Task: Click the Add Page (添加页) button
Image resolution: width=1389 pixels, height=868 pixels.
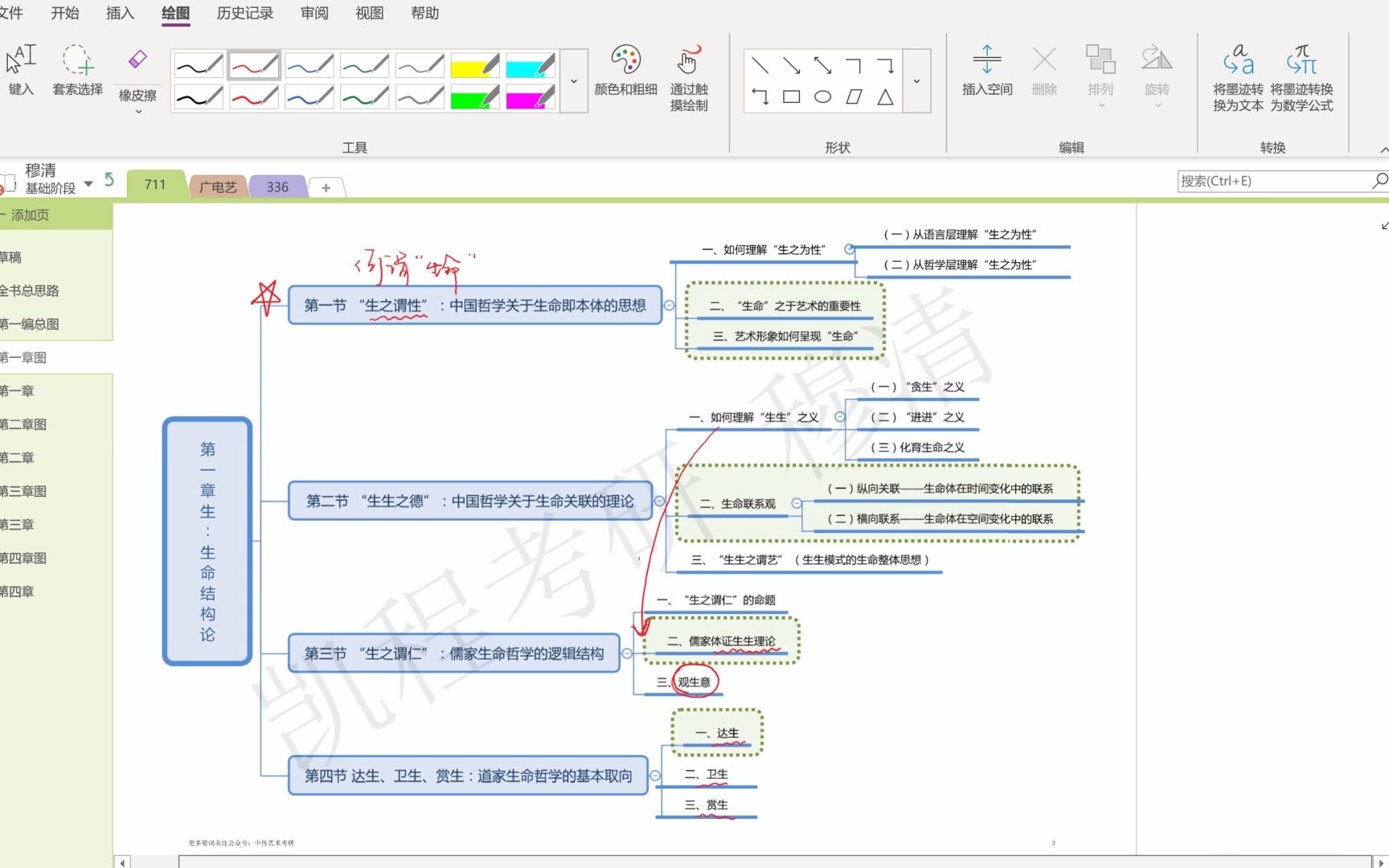Action: click(55, 215)
